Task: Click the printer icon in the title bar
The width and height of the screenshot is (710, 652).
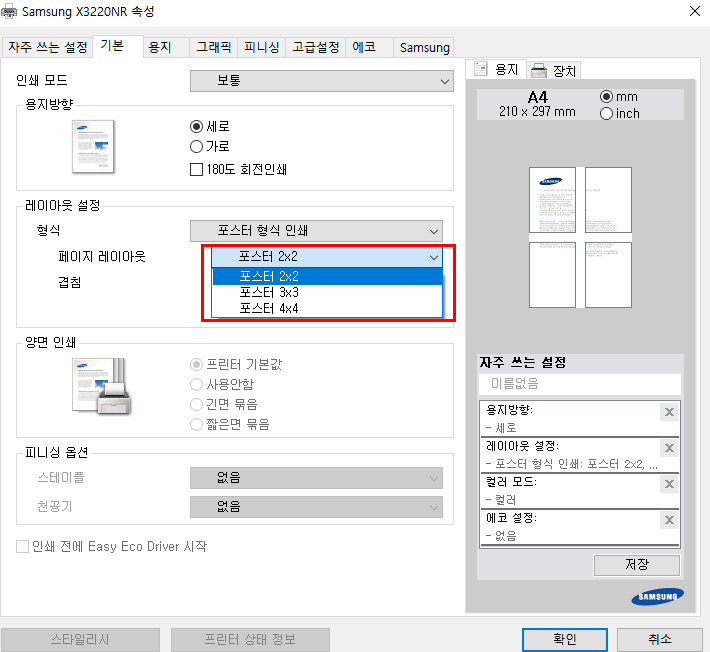Action: point(9,11)
